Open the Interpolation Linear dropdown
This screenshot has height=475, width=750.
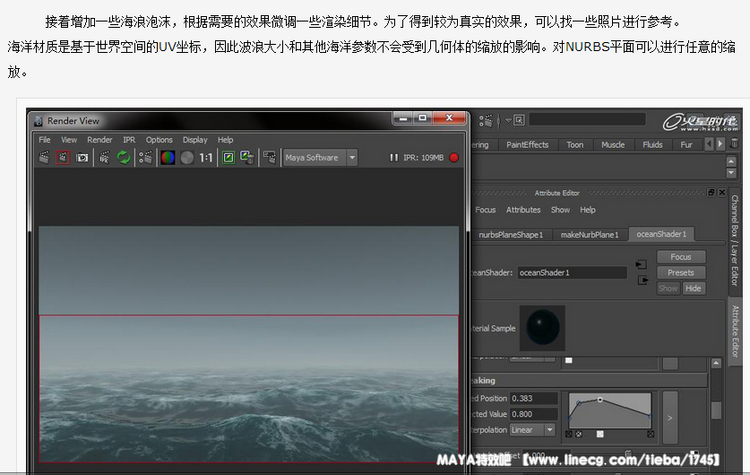(532, 430)
